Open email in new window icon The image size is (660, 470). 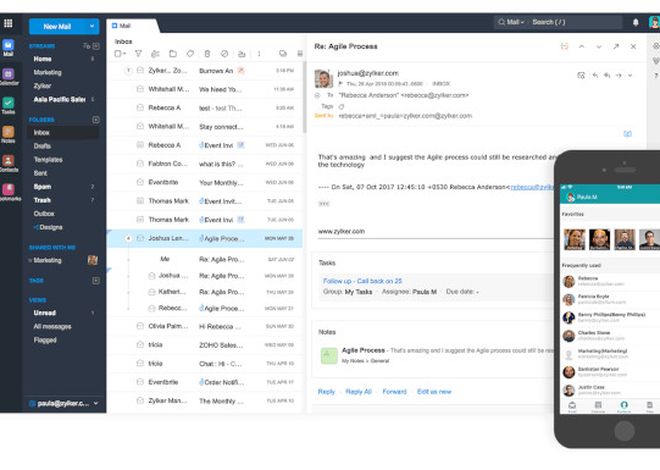616,46
